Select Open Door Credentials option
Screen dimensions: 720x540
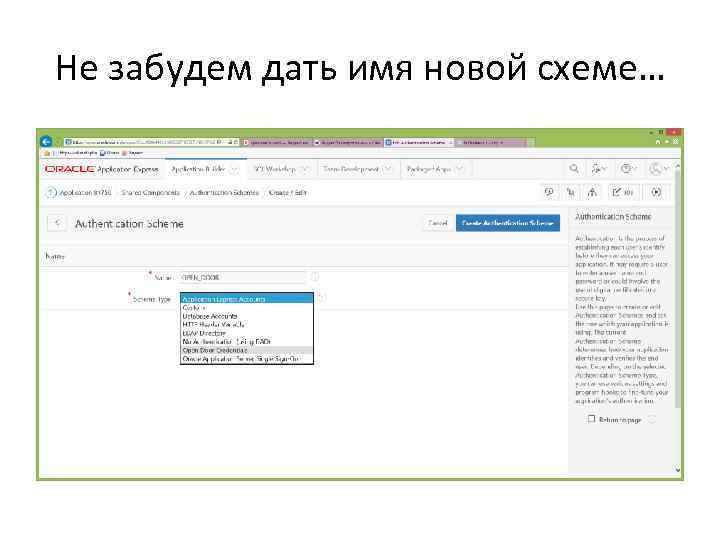pyautogui.click(x=247, y=350)
